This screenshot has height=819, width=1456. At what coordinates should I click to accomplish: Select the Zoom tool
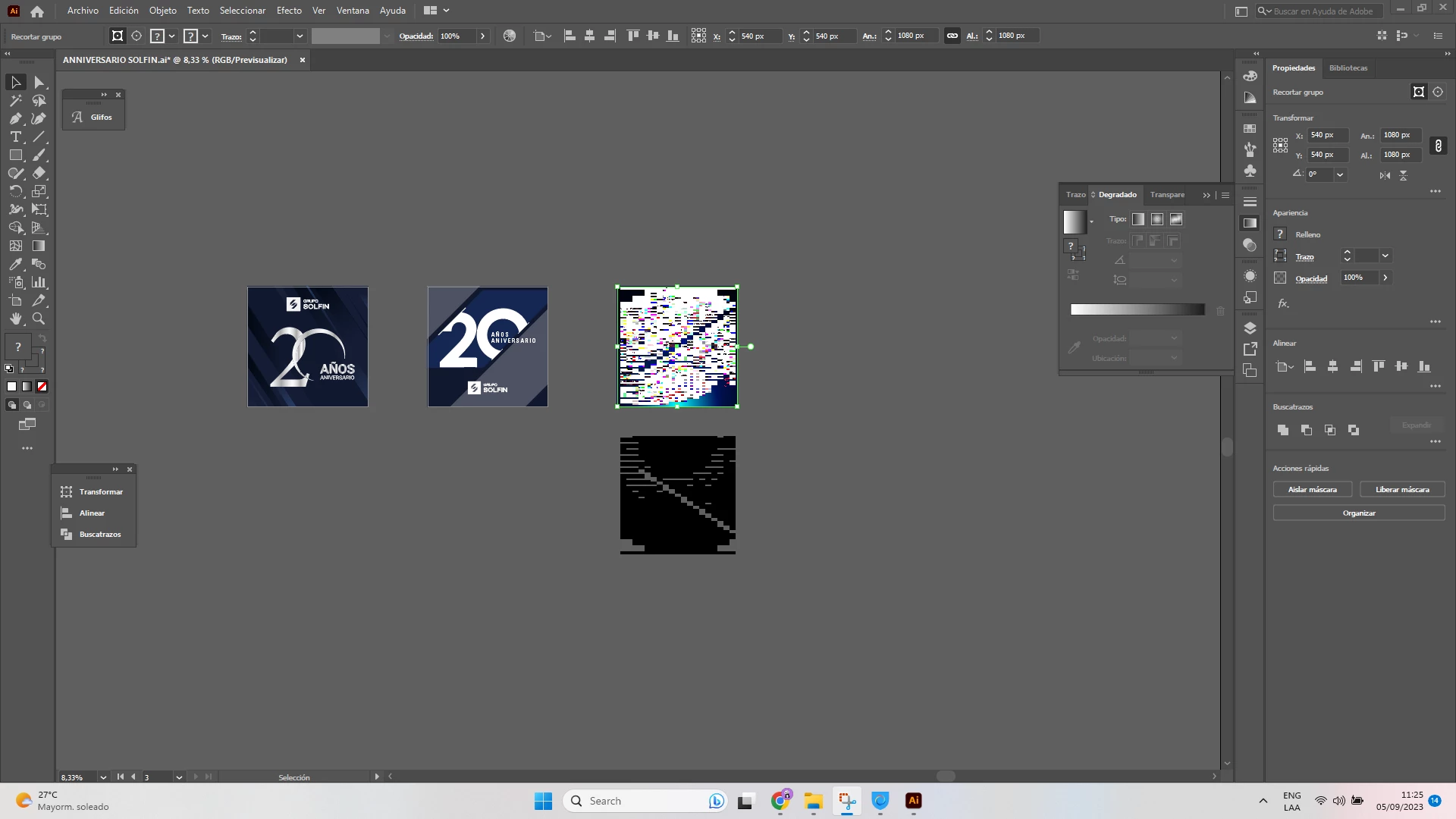tap(39, 319)
